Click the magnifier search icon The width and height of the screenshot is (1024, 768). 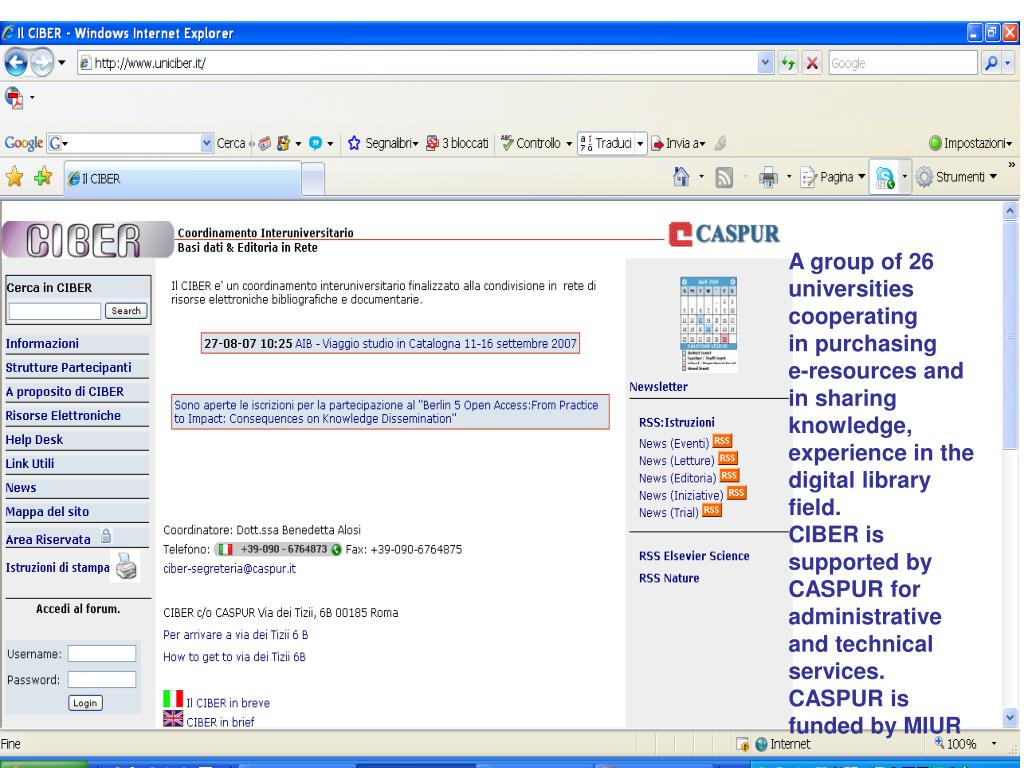tap(991, 63)
